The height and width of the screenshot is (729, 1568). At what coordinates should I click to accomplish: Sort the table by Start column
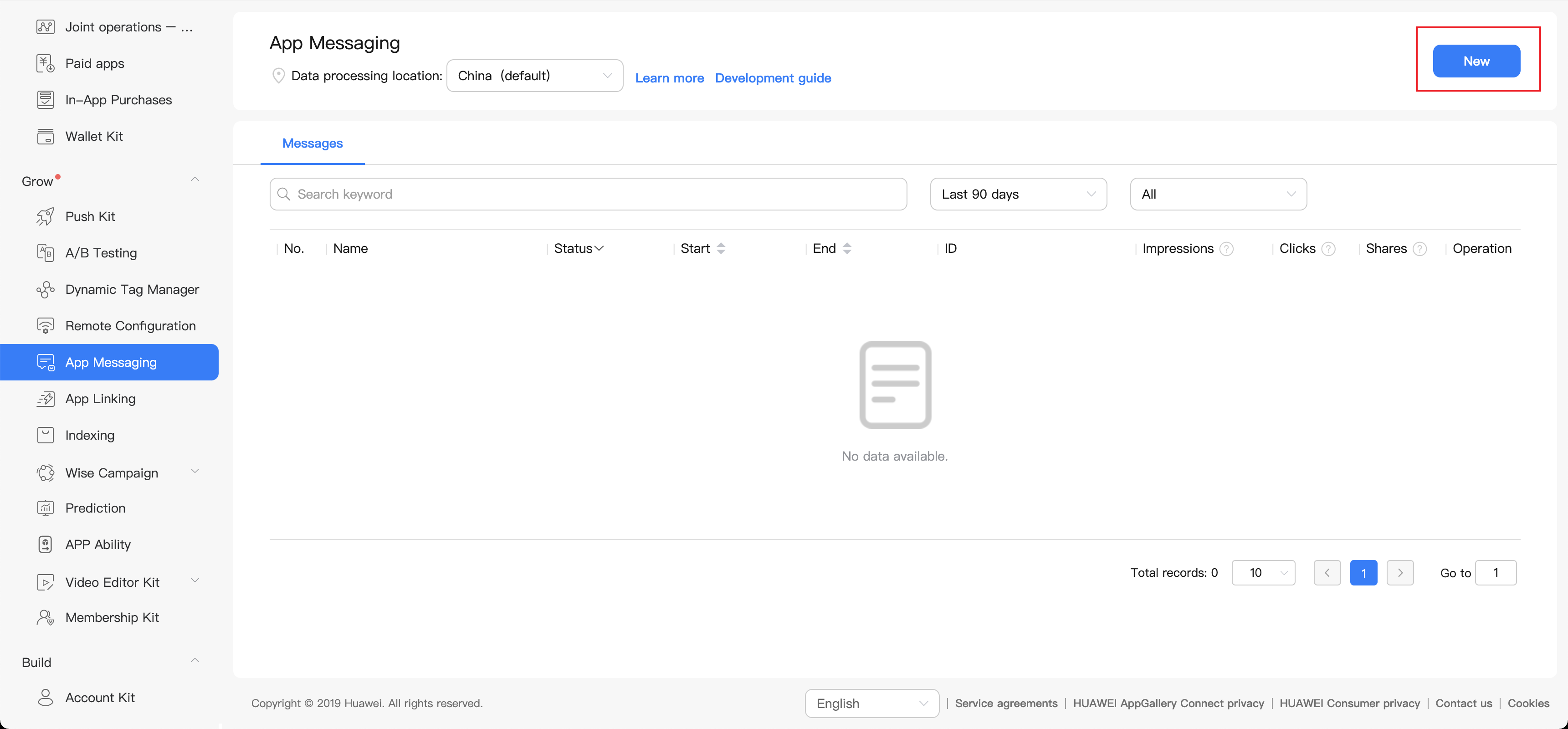721,248
